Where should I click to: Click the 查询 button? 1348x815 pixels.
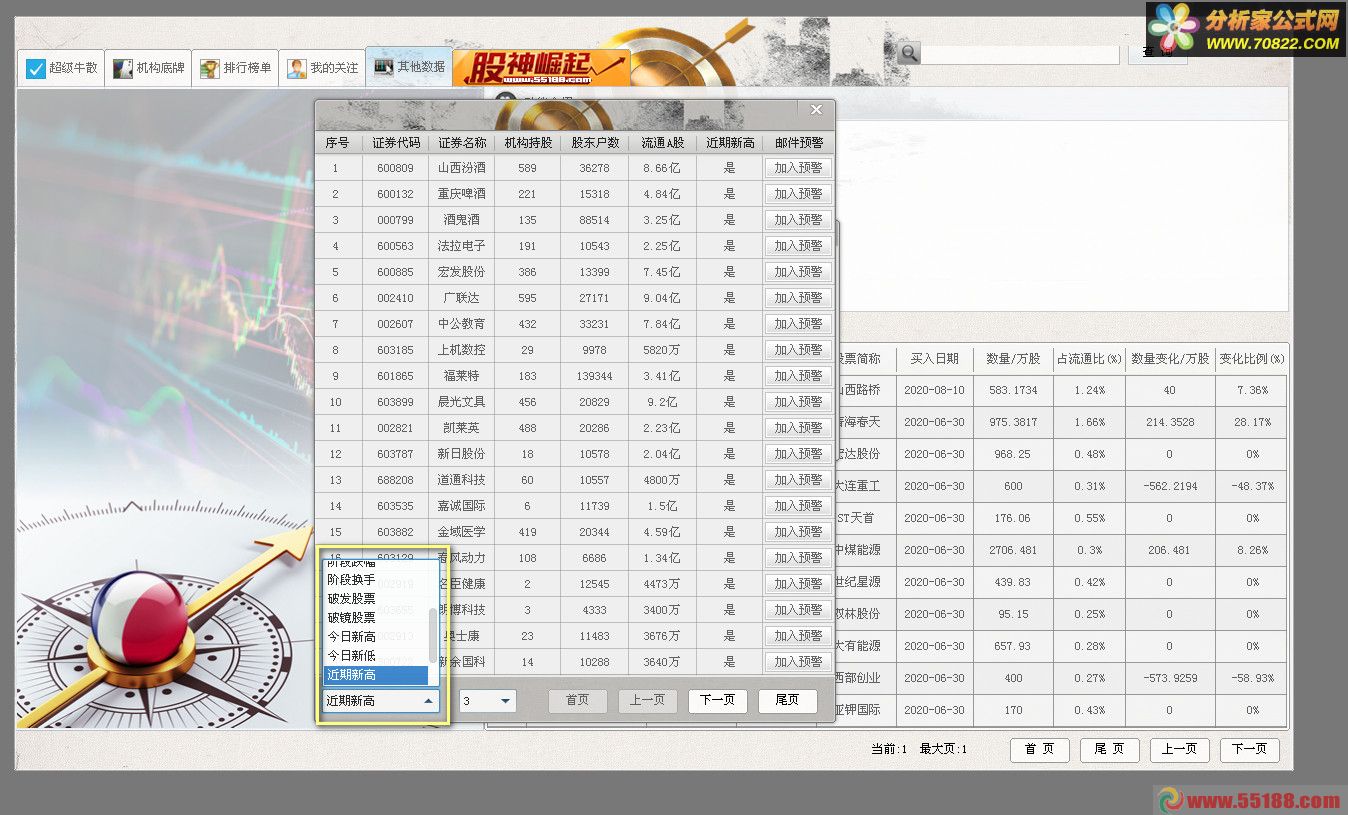point(1157,53)
